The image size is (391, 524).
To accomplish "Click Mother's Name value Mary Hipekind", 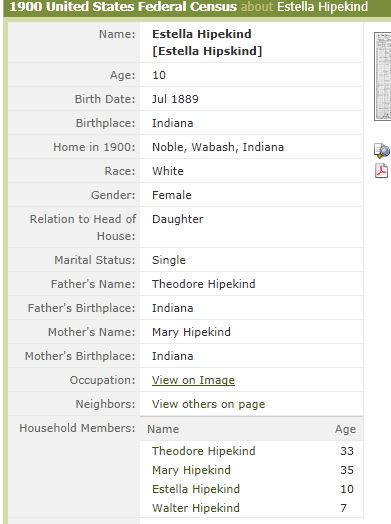I will 191,332.
